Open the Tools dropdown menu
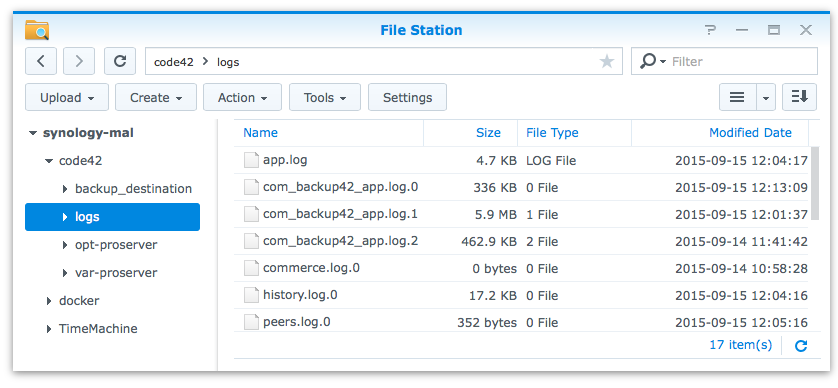838x388 pixels. [x=325, y=97]
